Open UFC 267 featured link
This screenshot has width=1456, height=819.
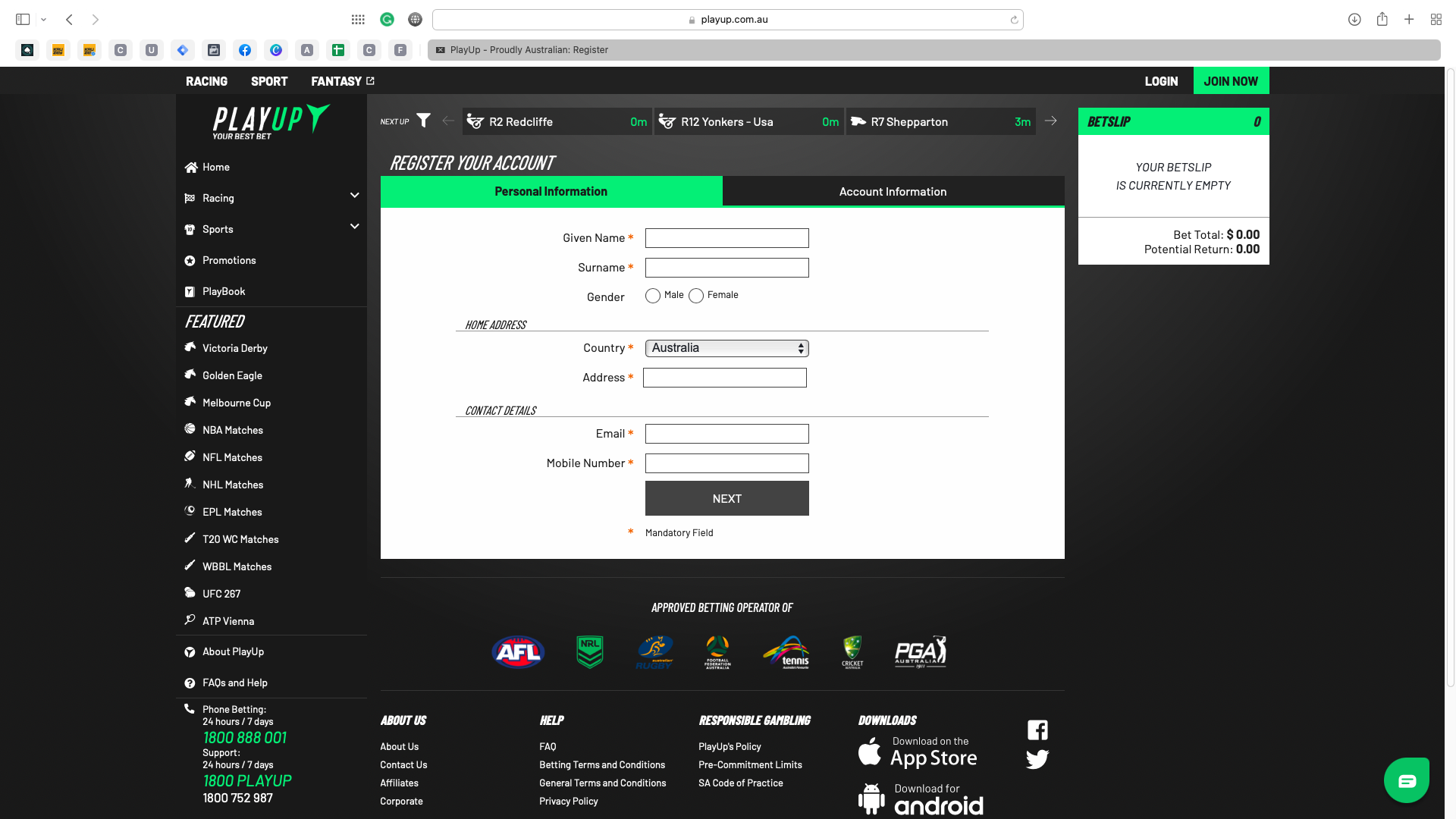[221, 594]
